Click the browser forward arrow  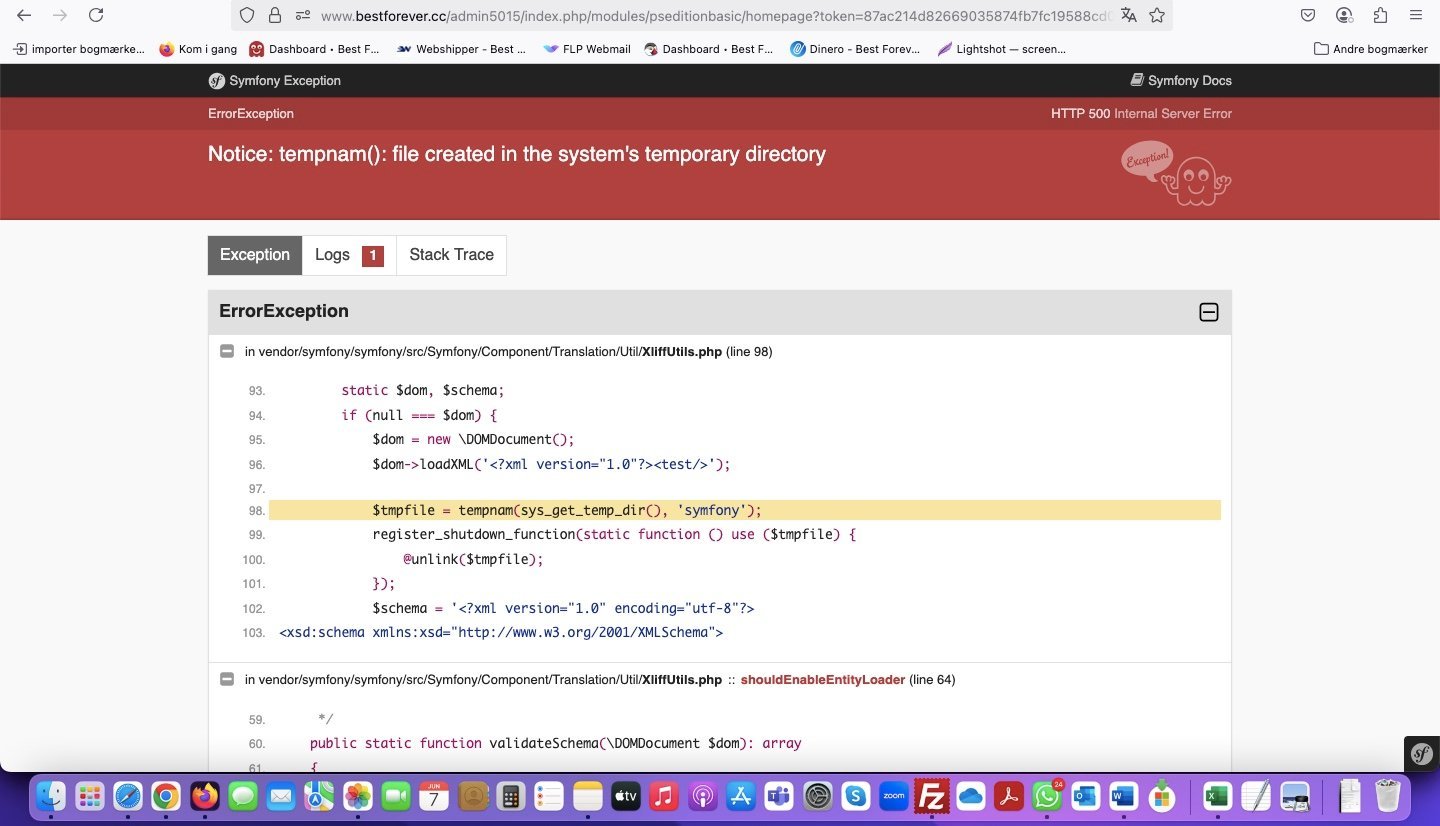(60, 15)
